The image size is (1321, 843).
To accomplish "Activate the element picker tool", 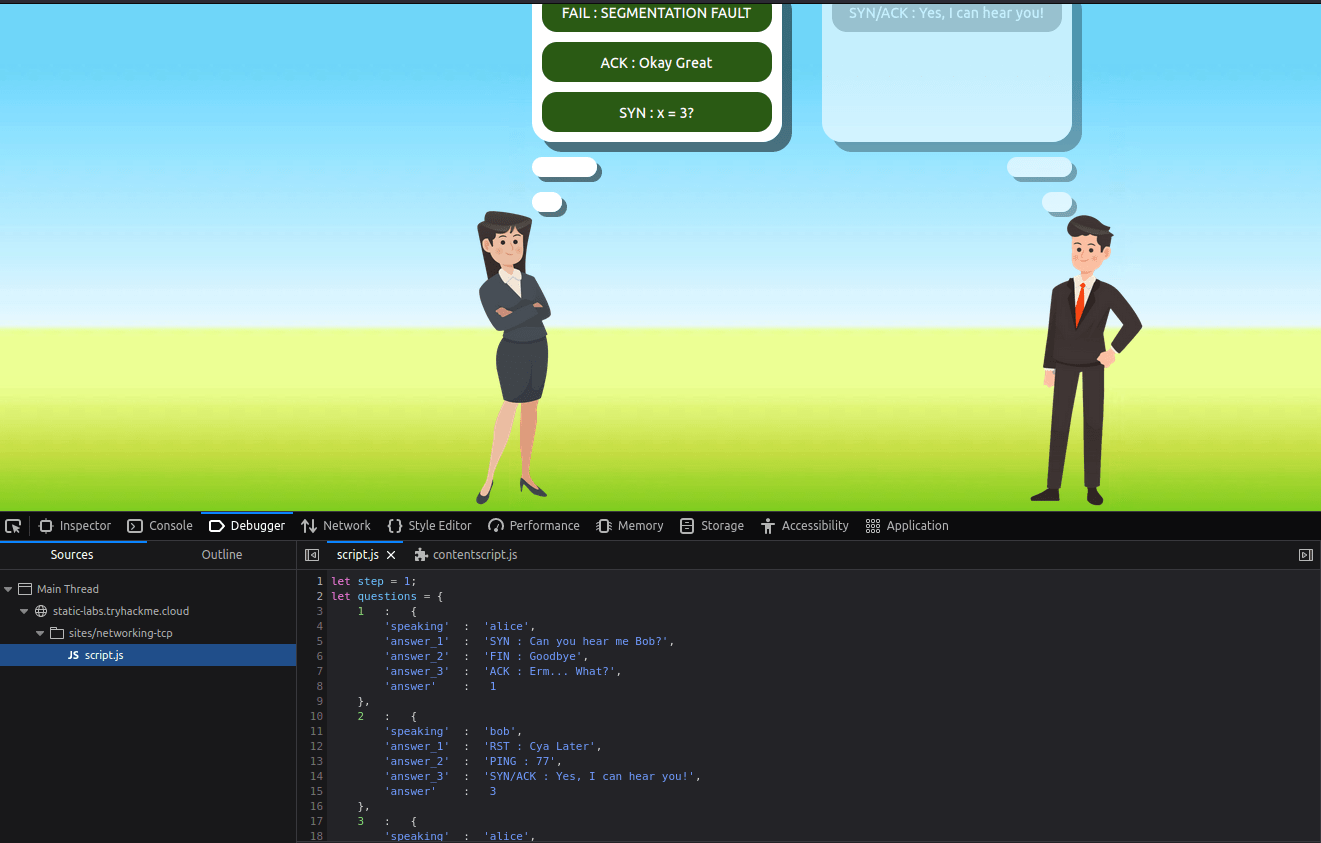I will tap(14, 525).
